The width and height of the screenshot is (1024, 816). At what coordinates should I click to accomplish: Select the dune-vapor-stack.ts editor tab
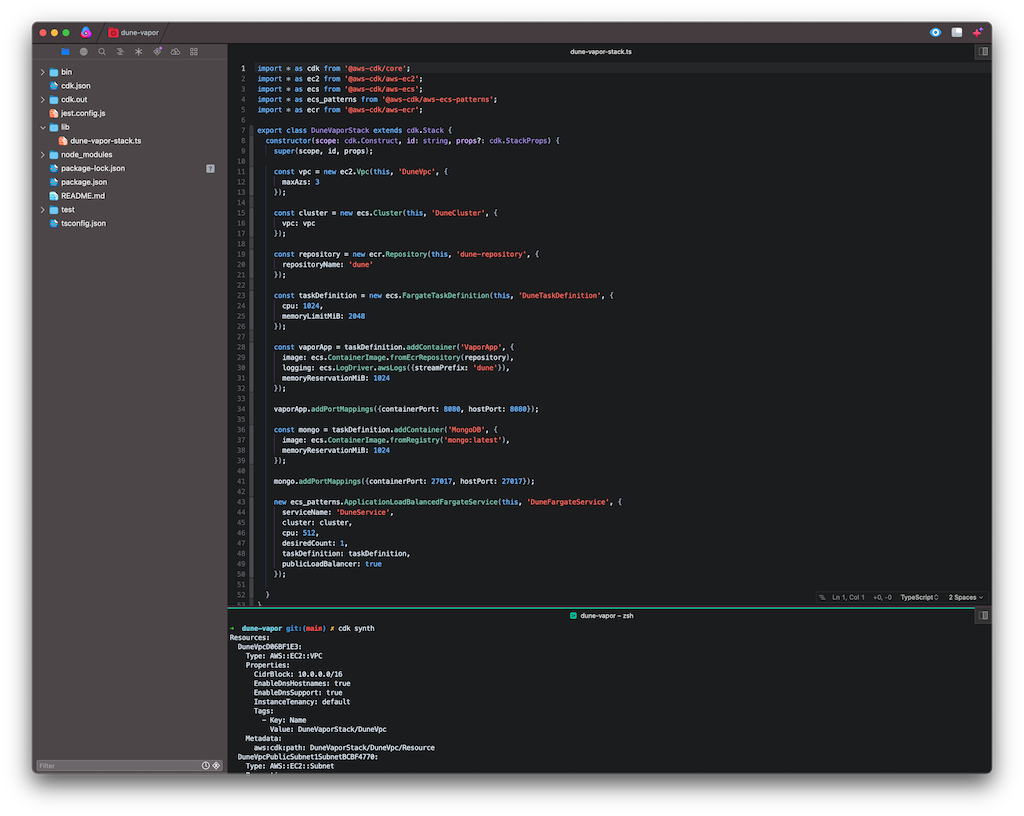tap(601, 52)
